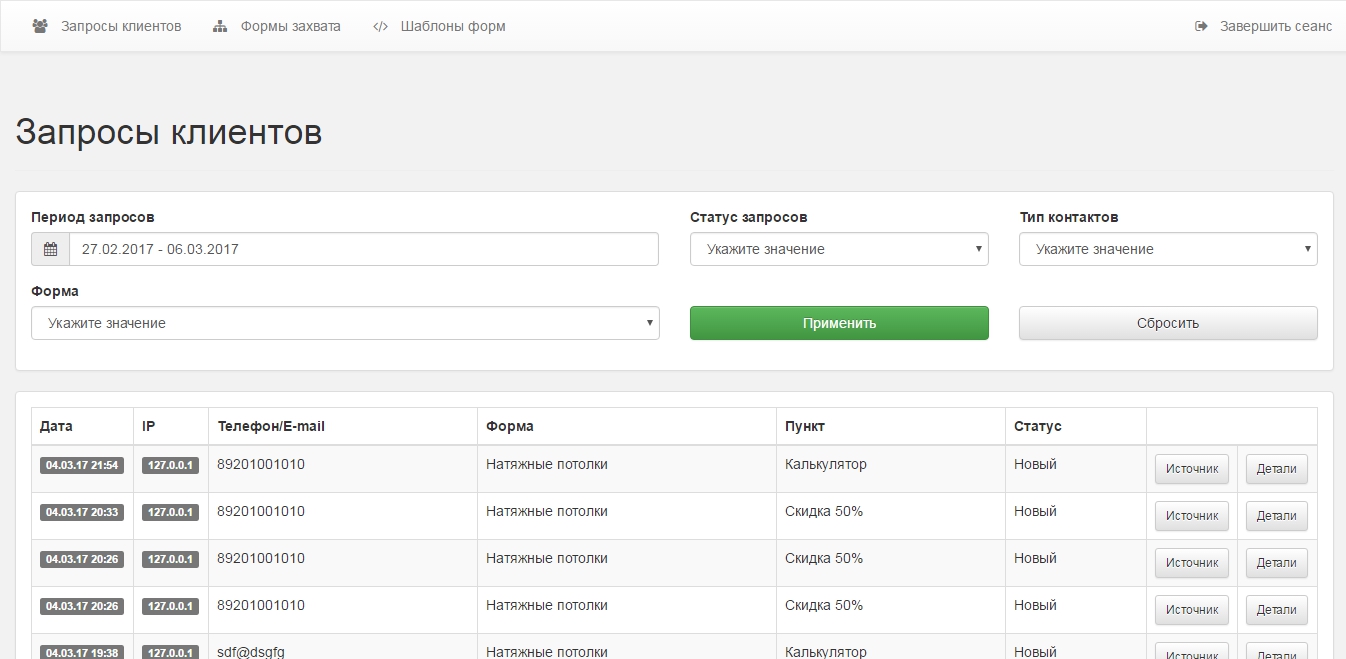The image size is (1346, 659).
Task: Click the users icon beside Запросы клиентов
Action: pyautogui.click(x=40, y=26)
